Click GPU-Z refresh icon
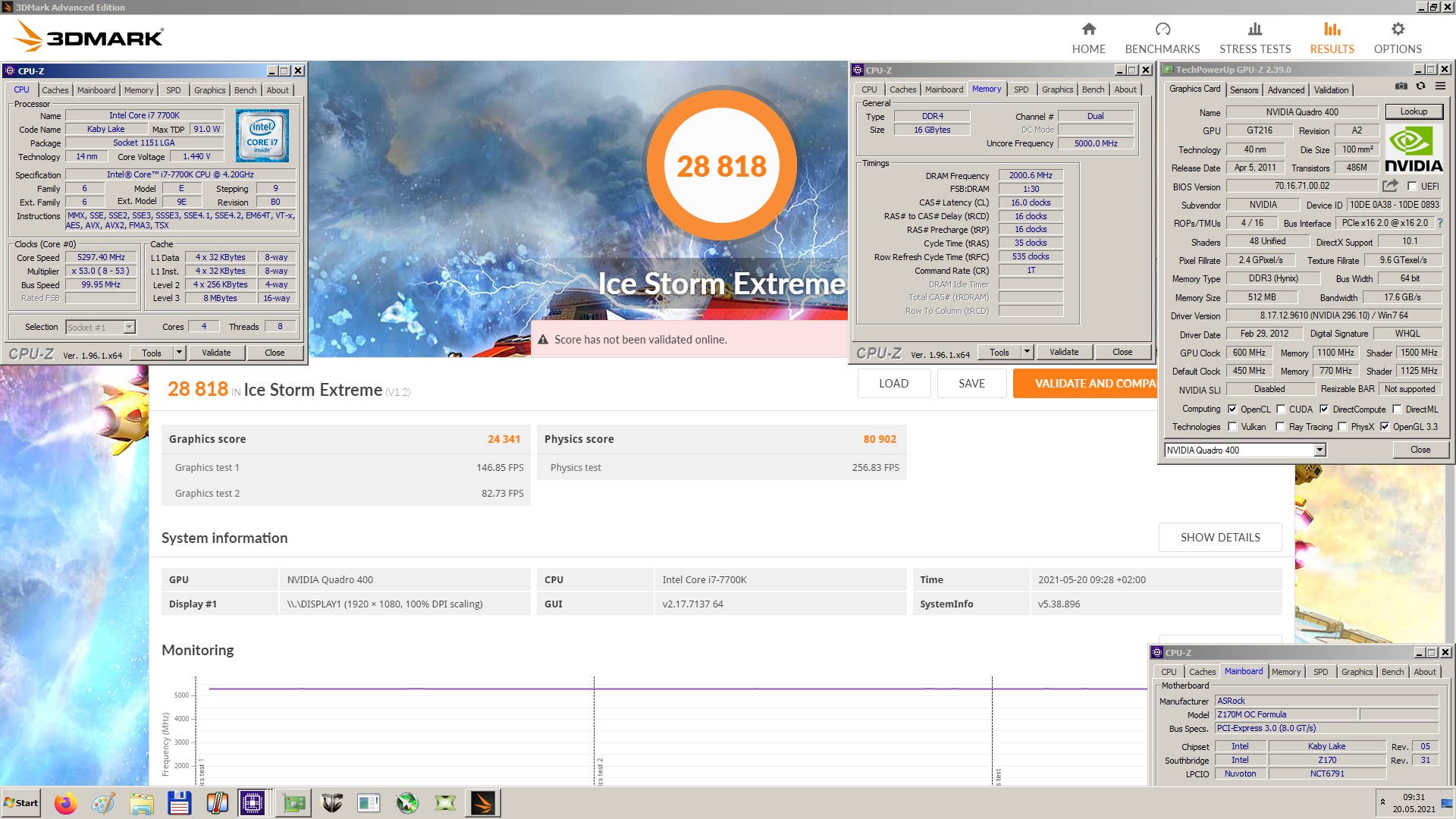Viewport: 1456px width, 819px height. coord(1420,86)
